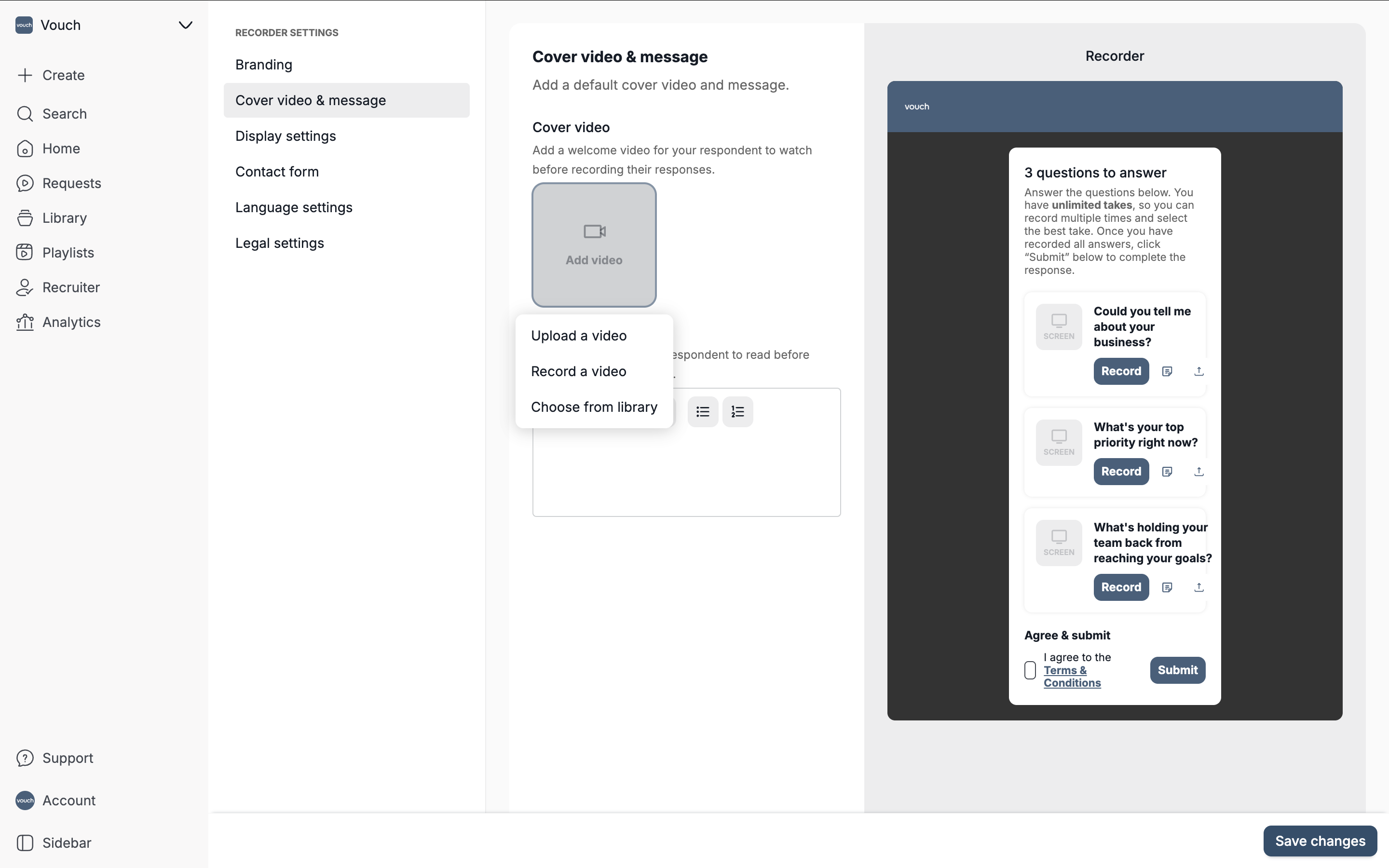Open Analytics via its chart icon
The image size is (1389, 868).
[x=25, y=322]
